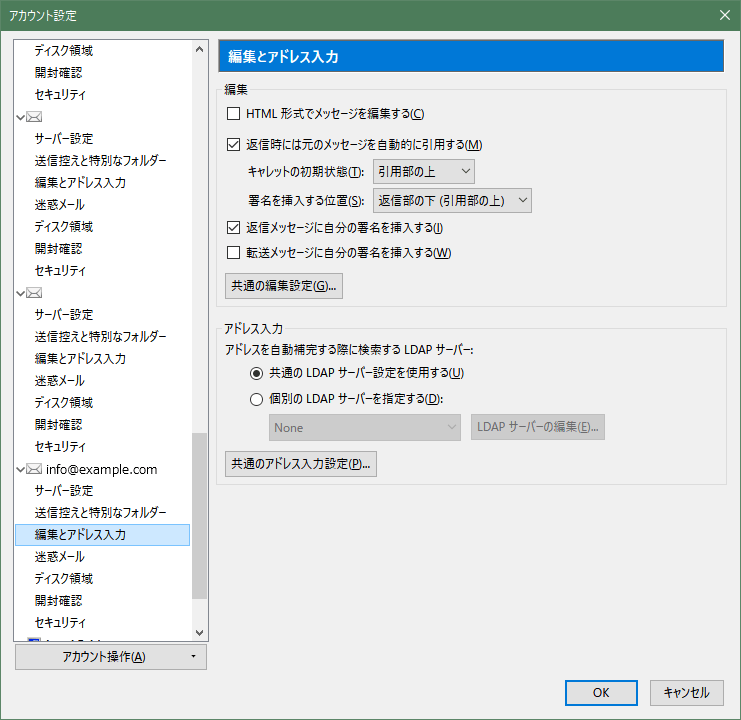Click the account tree vertical scrollbar thumb
Image resolution: width=741 pixels, height=720 pixels.
pos(199,515)
